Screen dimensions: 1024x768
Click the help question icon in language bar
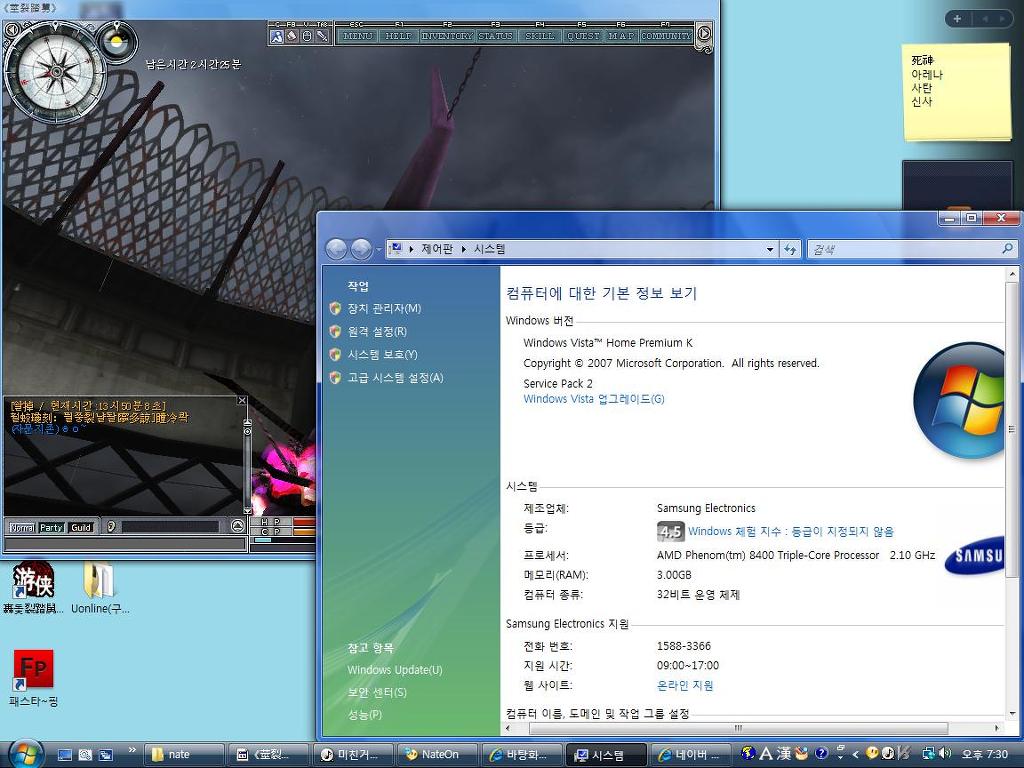coord(822,753)
